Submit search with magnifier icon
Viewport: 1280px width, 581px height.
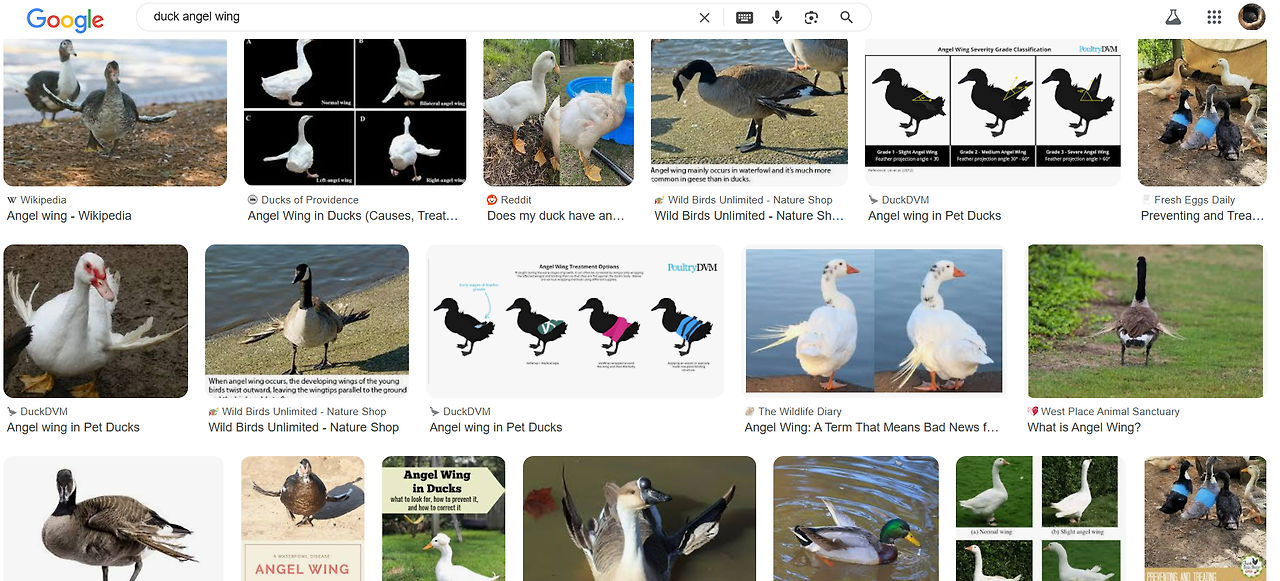(x=846, y=17)
